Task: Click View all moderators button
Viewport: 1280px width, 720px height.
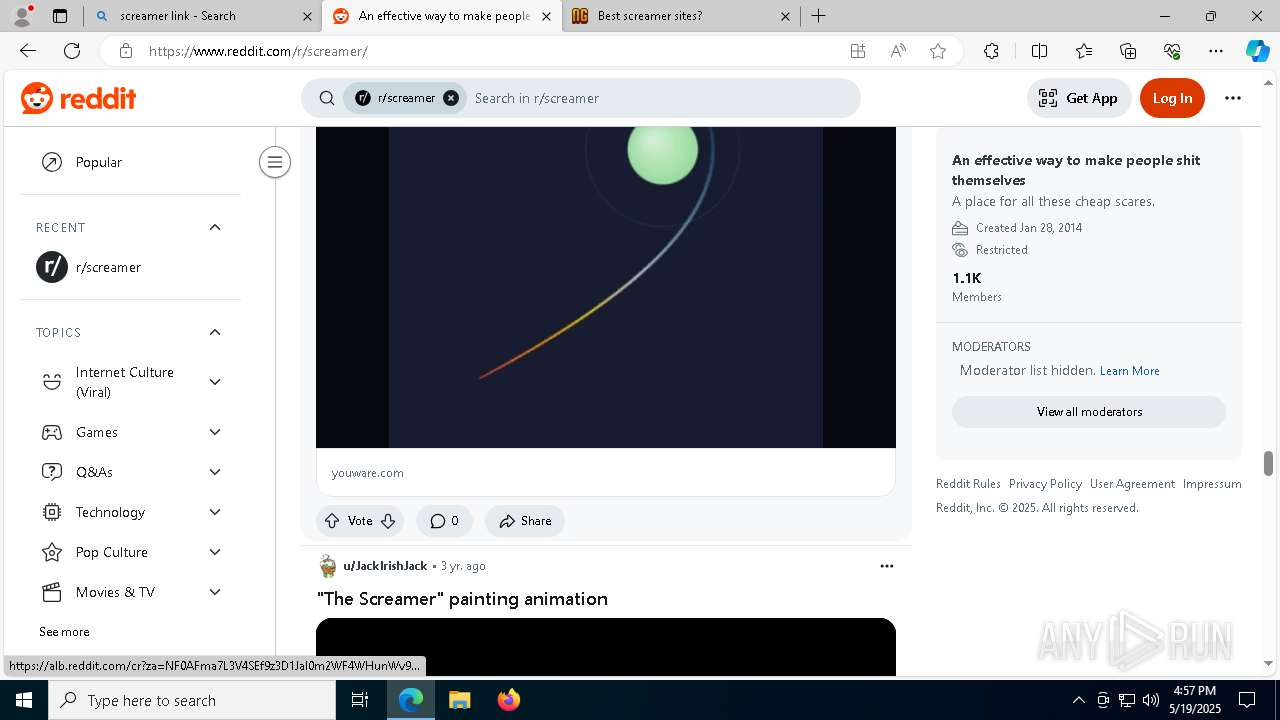Action: pyautogui.click(x=1089, y=412)
